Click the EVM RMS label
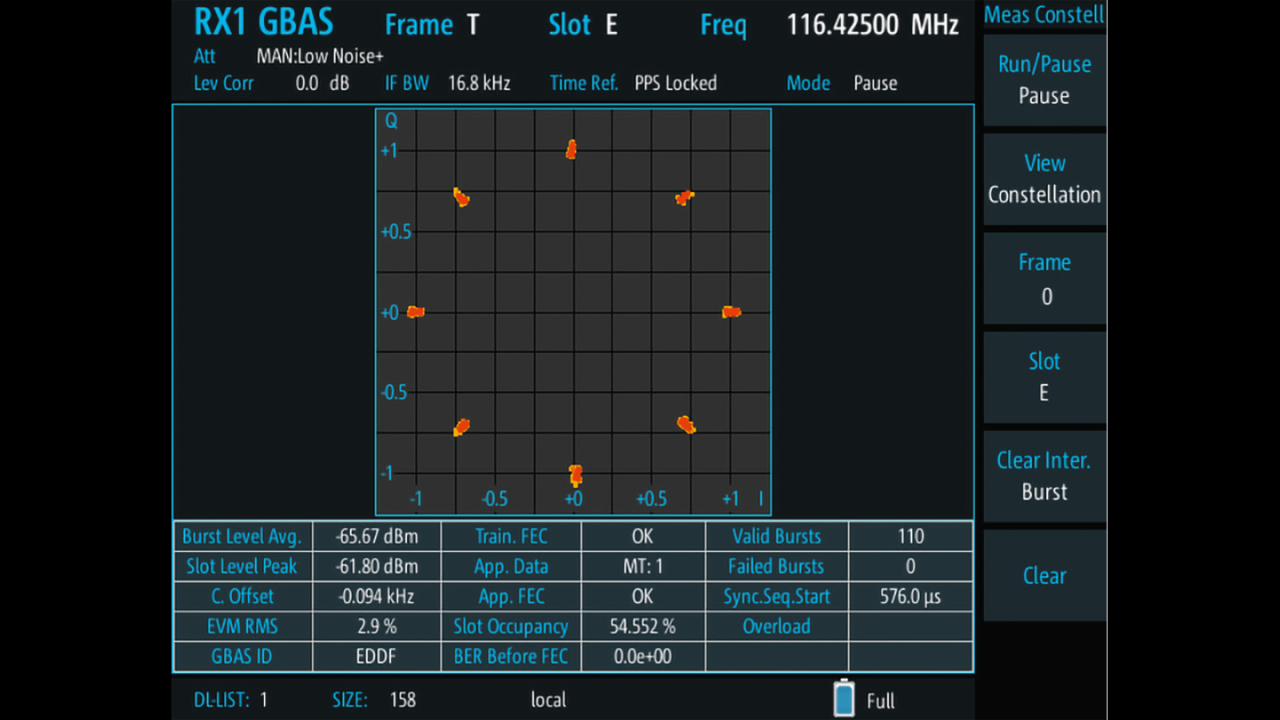 click(x=242, y=626)
